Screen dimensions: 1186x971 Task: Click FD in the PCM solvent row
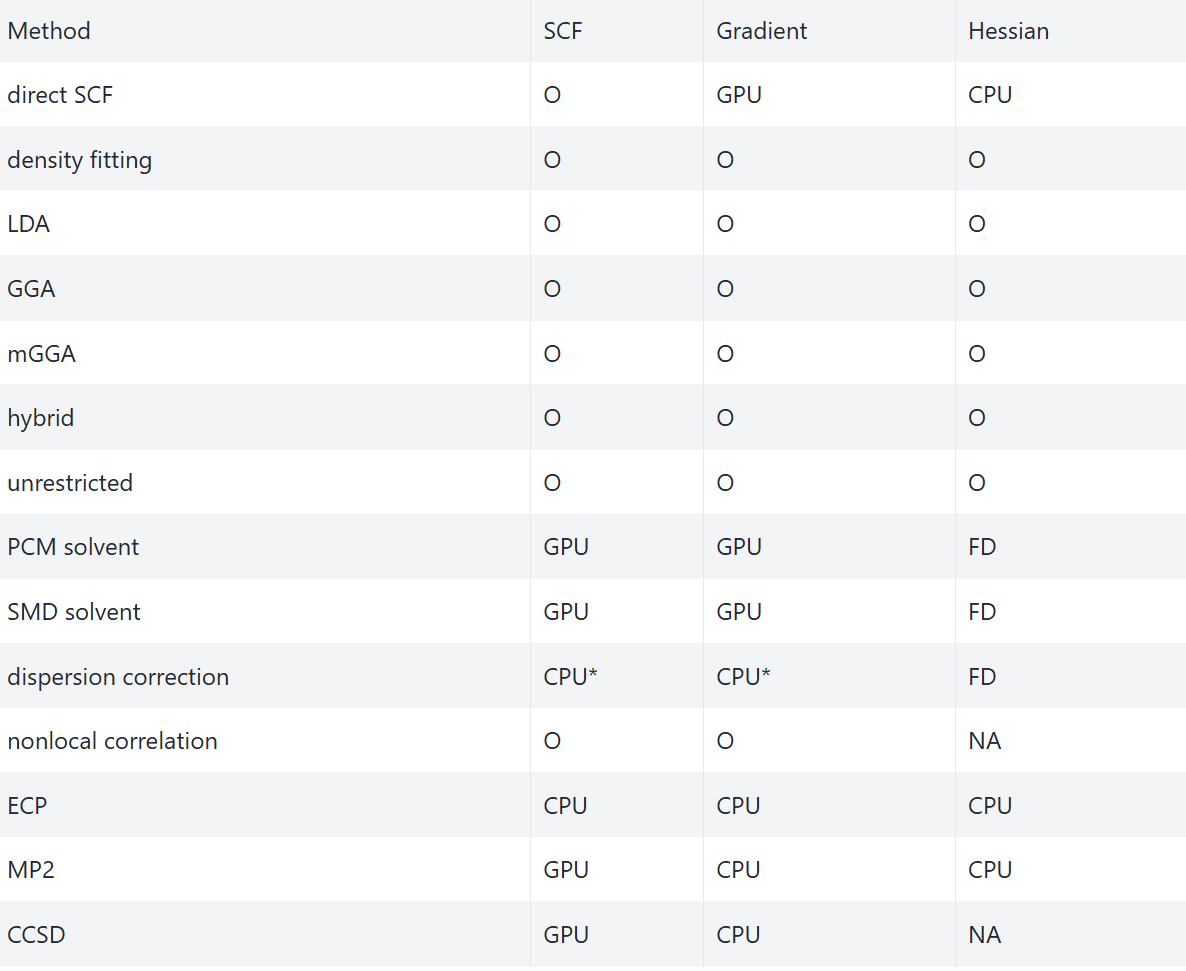pos(982,547)
